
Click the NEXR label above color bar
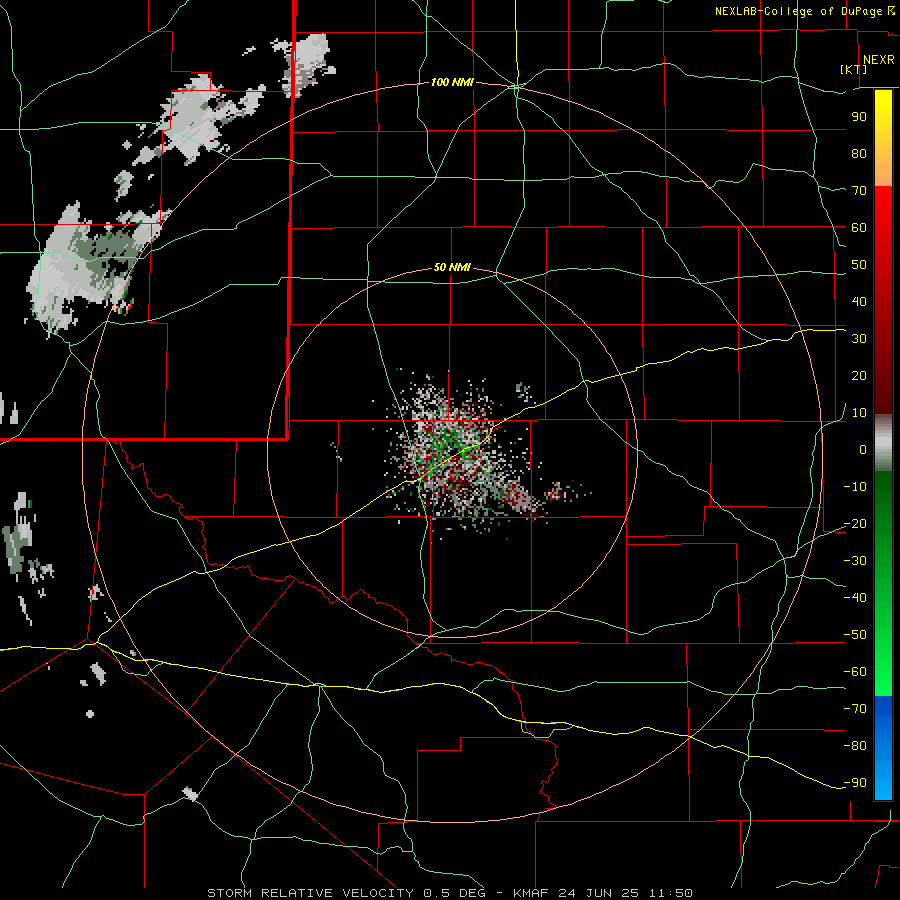pyautogui.click(x=878, y=60)
